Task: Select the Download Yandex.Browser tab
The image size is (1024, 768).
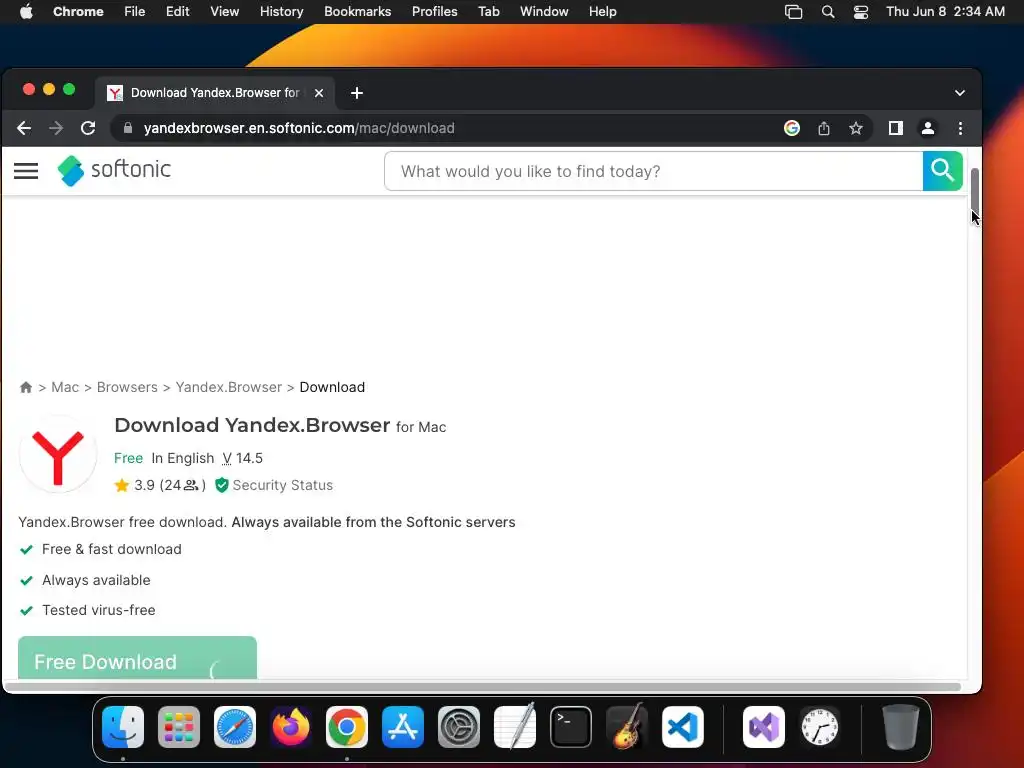Action: [x=216, y=93]
